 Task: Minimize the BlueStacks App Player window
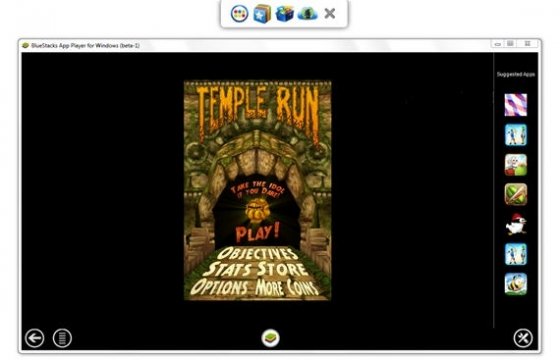tap(497, 44)
